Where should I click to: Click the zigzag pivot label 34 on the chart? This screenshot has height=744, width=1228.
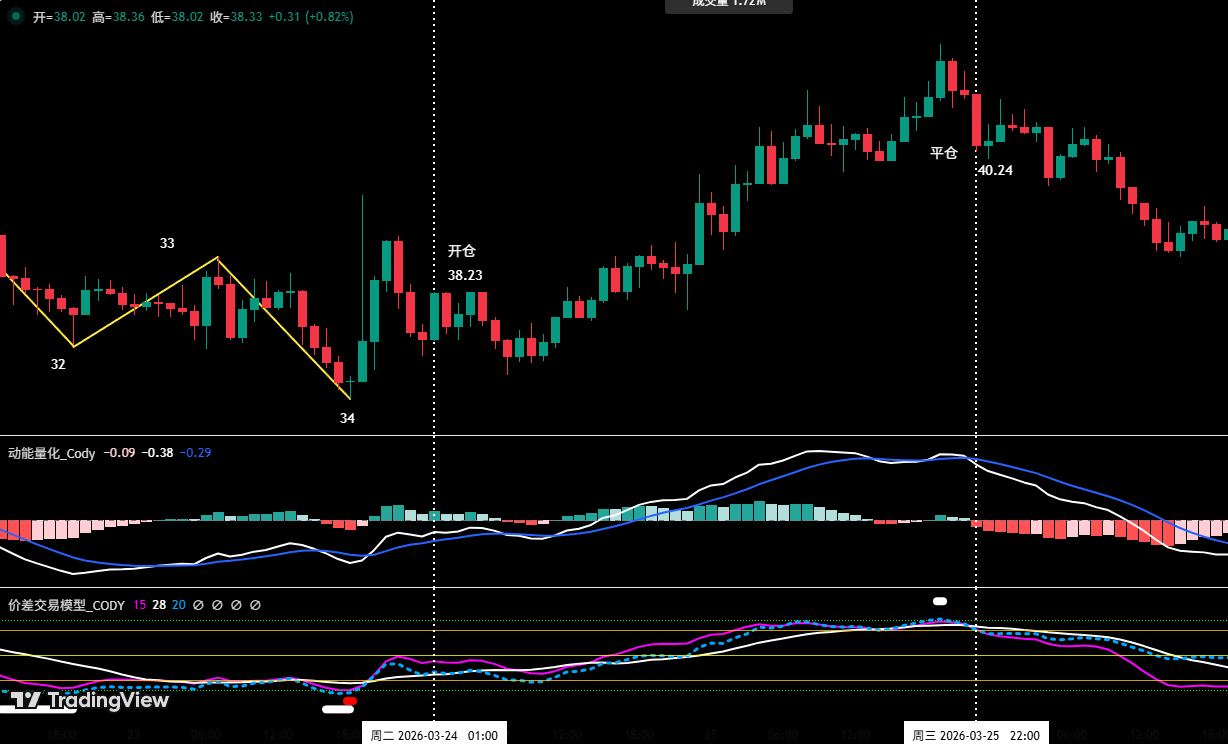click(x=347, y=418)
